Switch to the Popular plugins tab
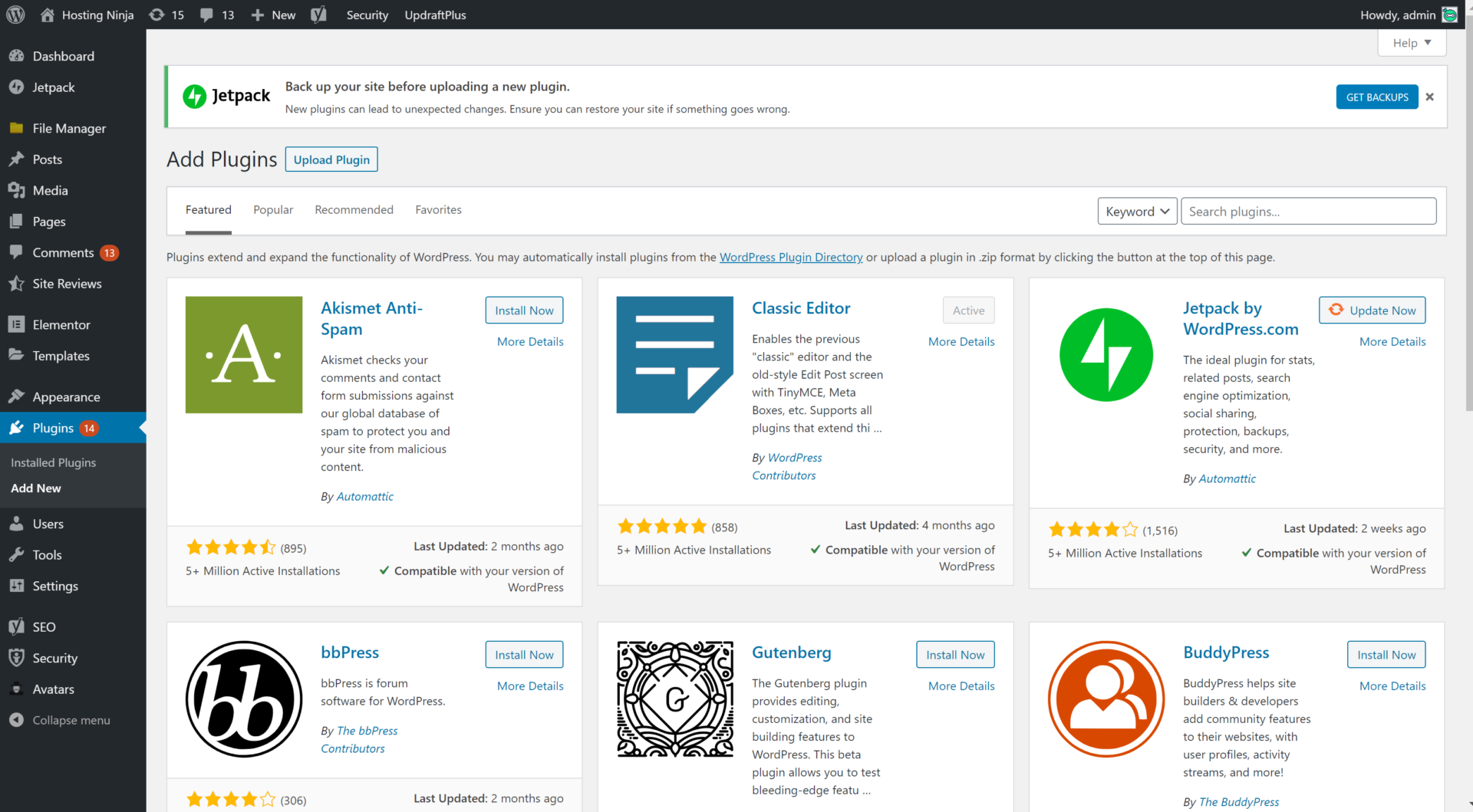The height and width of the screenshot is (812, 1473). [x=273, y=209]
